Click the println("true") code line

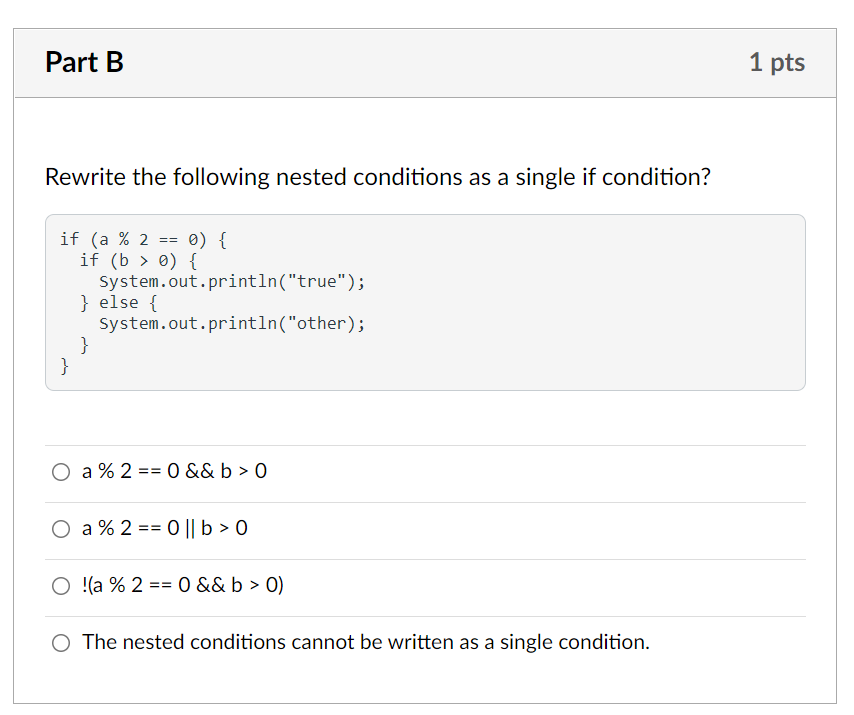(232, 282)
